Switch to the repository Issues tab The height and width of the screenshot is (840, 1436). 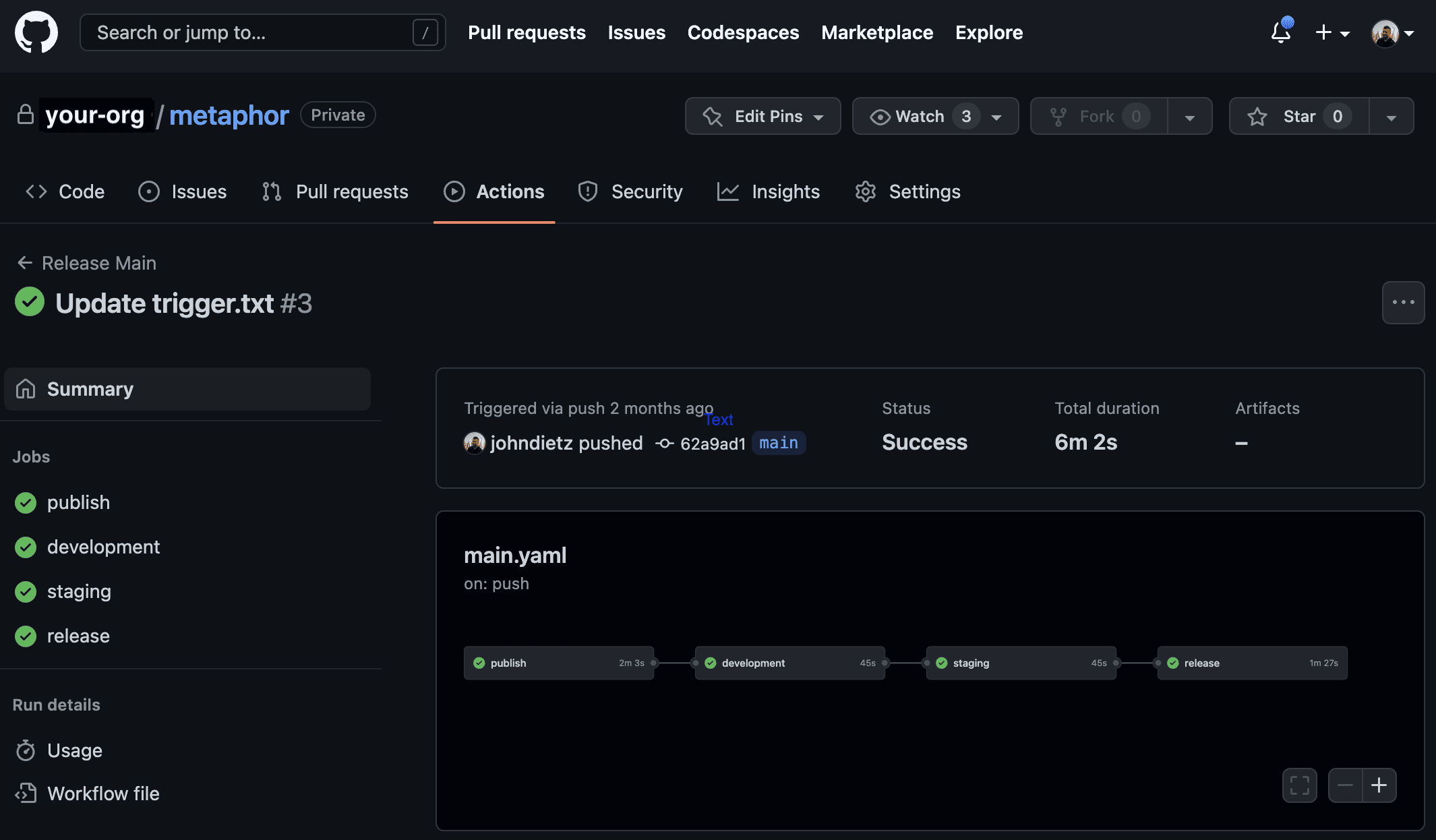[183, 191]
